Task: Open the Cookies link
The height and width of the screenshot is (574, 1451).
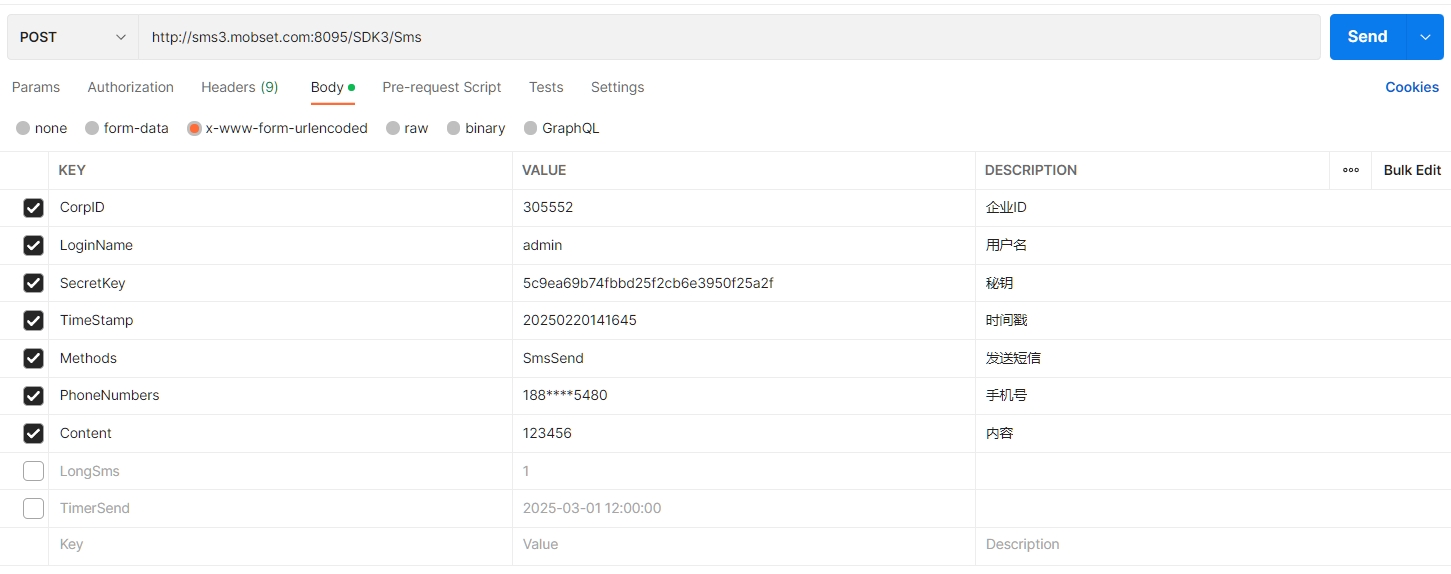Action: (x=1411, y=87)
